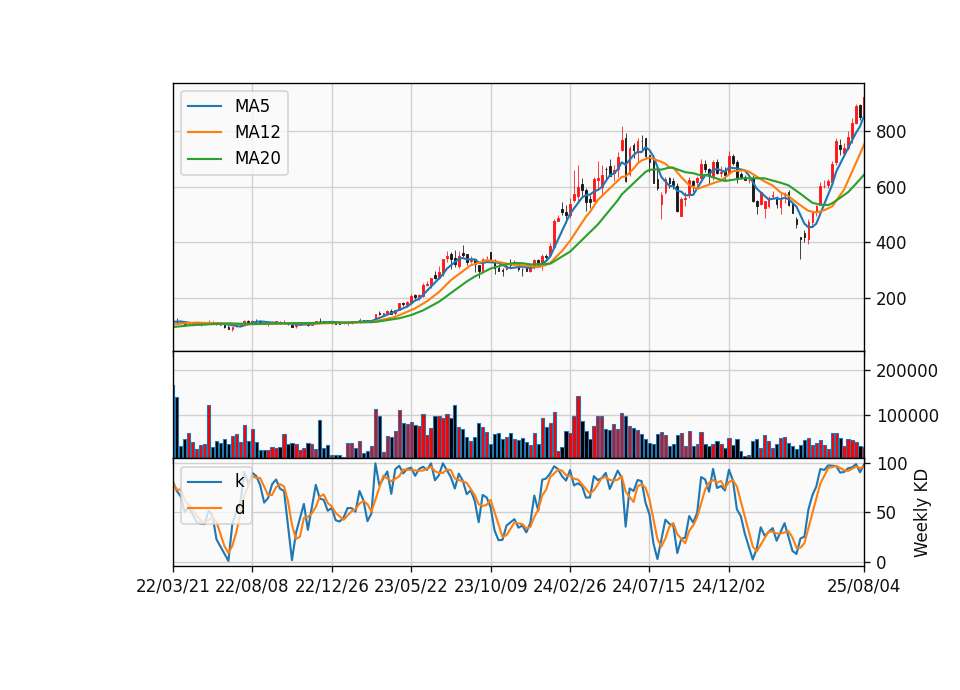Click the Weekly KD axis title
The height and width of the screenshot is (690, 960).
tap(921, 514)
